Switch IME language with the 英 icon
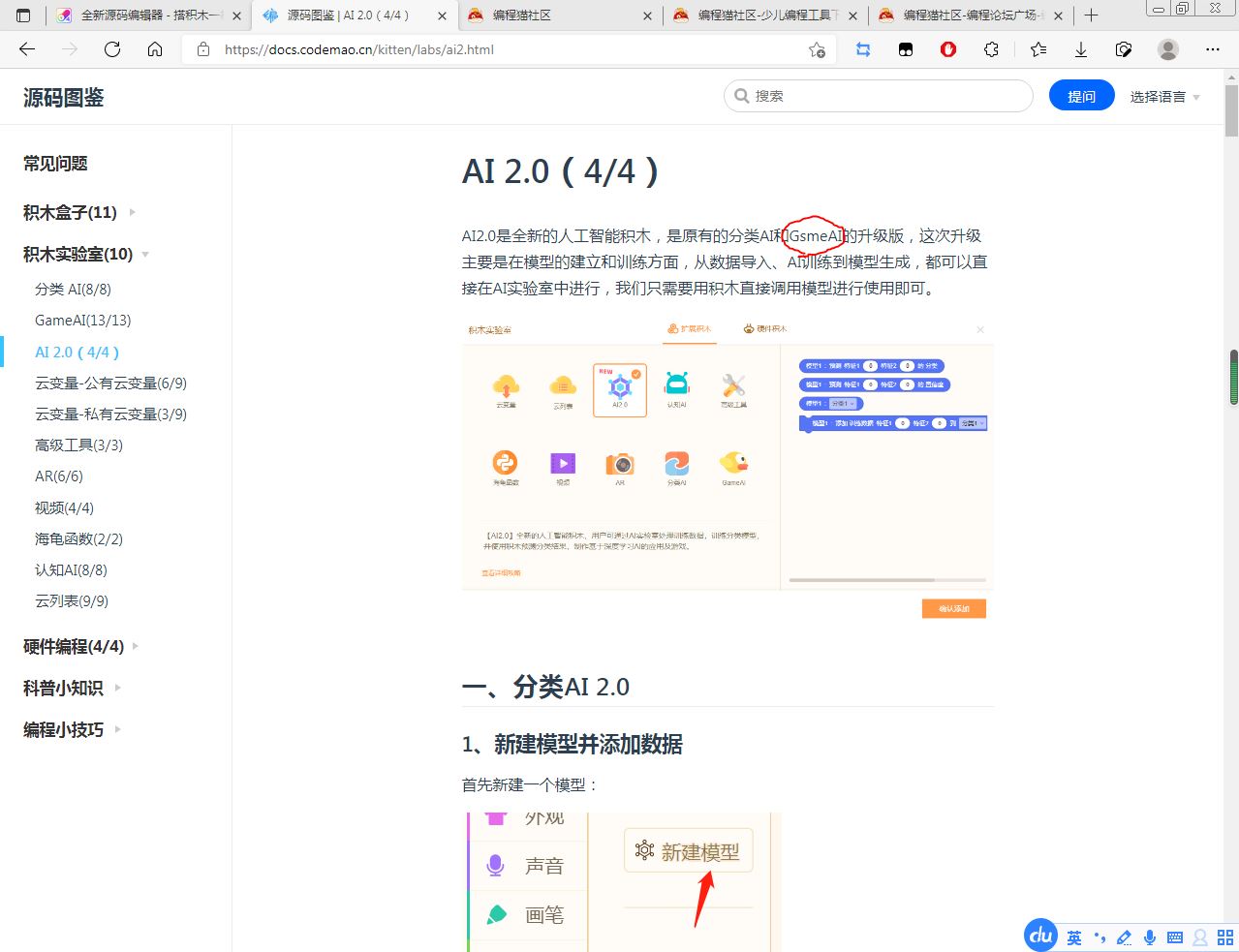 (1074, 937)
